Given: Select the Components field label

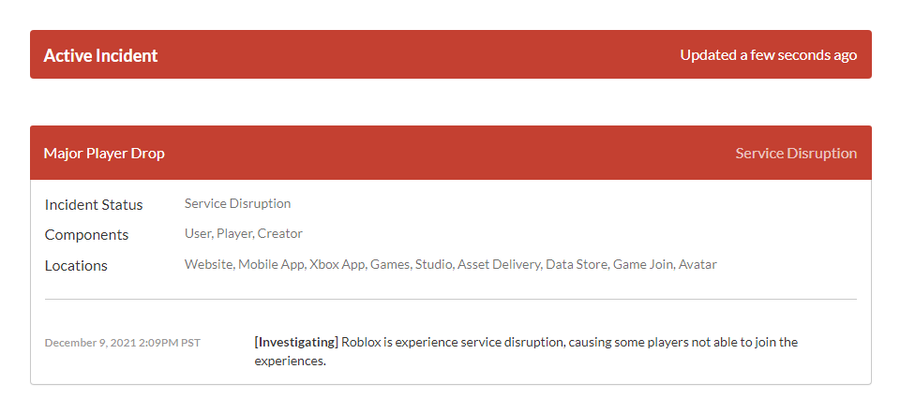Looking at the screenshot, I should pos(87,235).
